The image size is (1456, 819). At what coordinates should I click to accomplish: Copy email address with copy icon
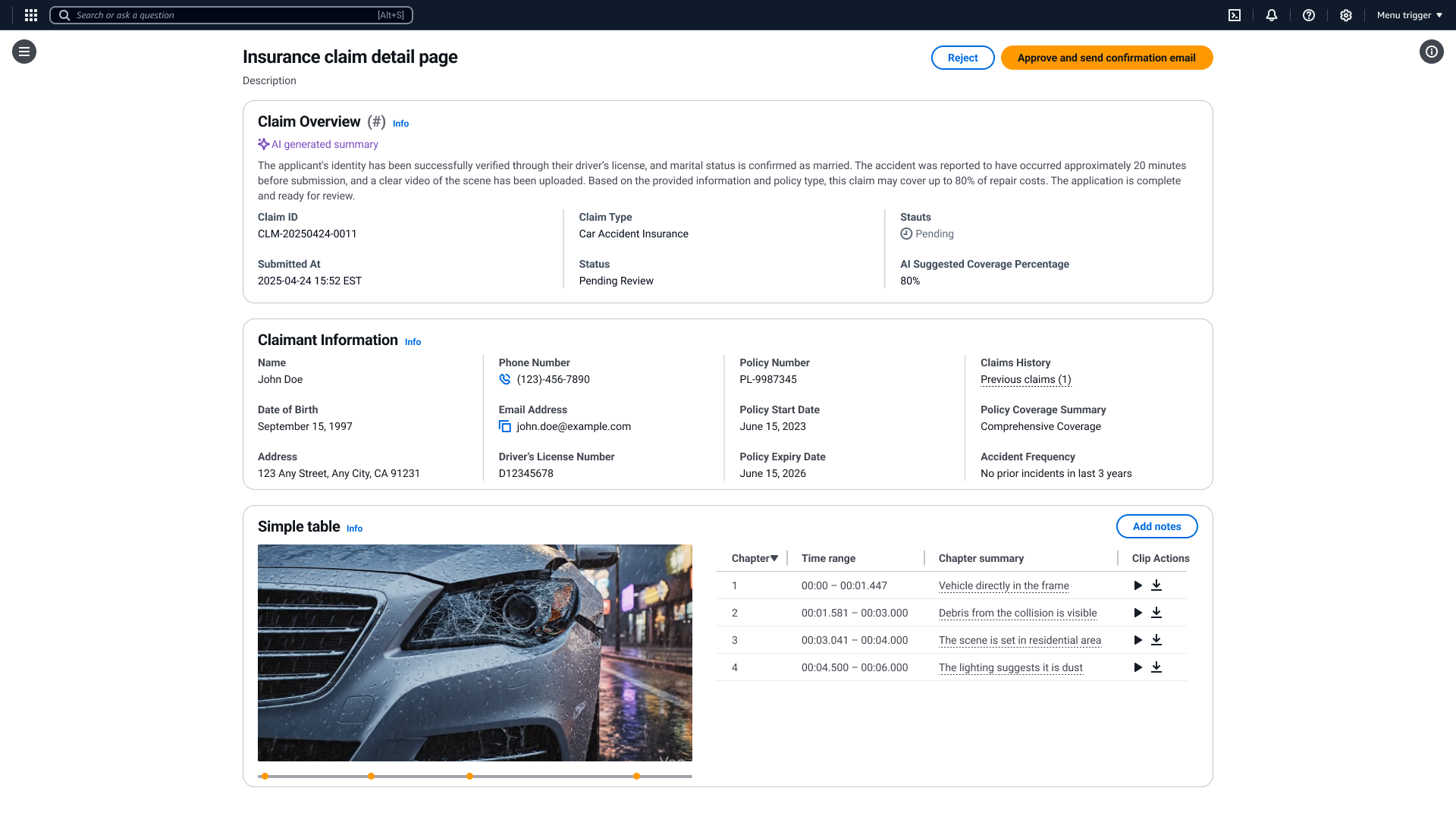click(x=504, y=426)
